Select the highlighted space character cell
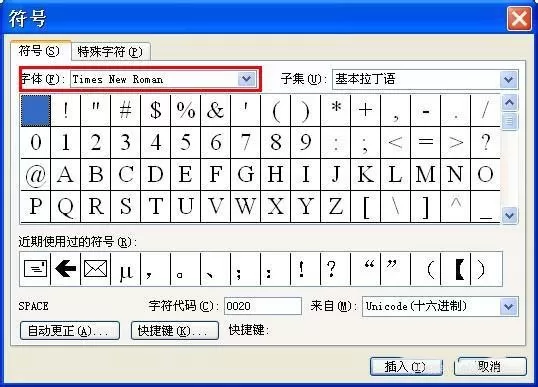Screen dimensions: 538x387 tap(36, 111)
